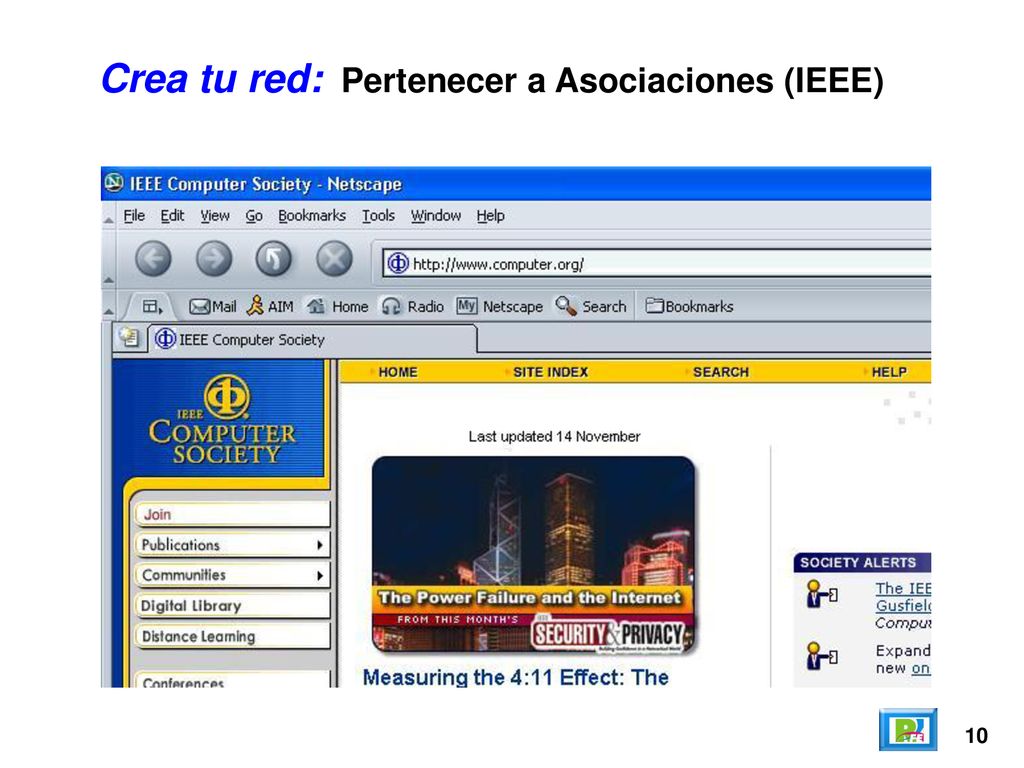Click the Security & Privacy magazine logo
This screenshot has width=1024, height=768.
[x=607, y=634]
